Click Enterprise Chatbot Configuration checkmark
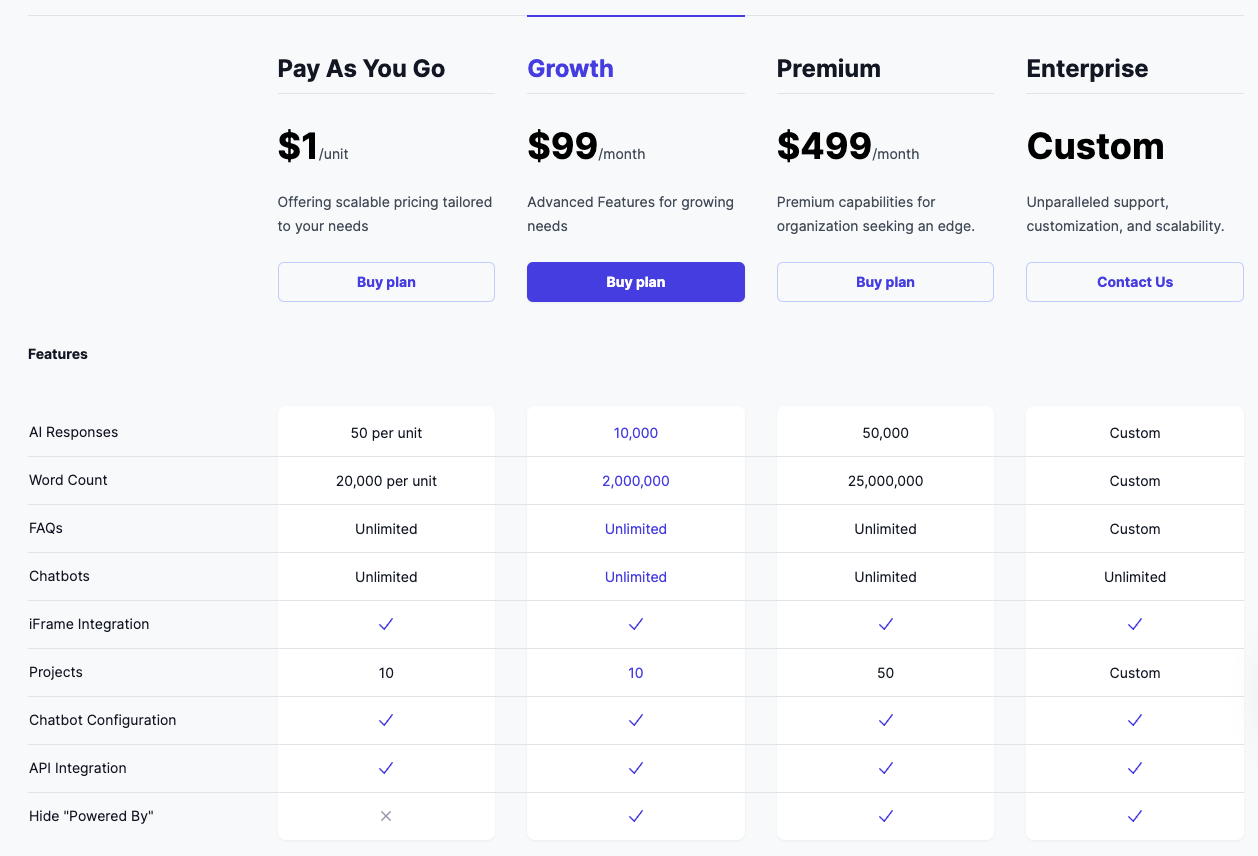1258x856 pixels. (1135, 720)
